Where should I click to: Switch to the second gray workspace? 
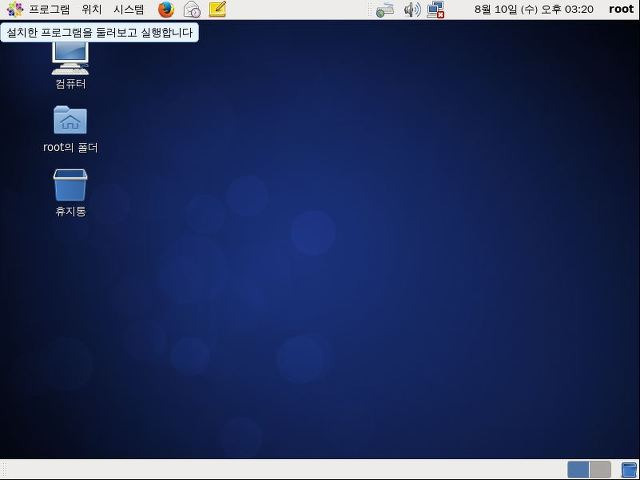(x=600, y=470)
